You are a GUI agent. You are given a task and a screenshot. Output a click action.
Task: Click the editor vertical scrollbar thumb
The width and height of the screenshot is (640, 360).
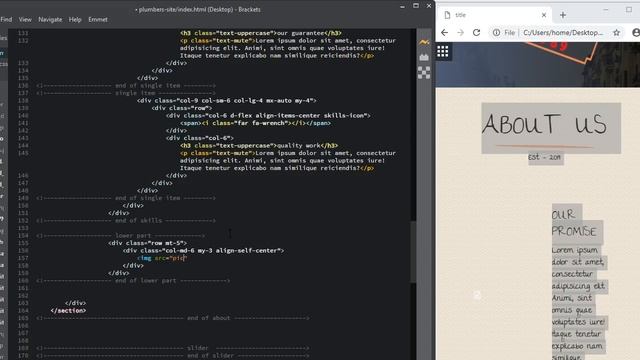coord(413,251)
